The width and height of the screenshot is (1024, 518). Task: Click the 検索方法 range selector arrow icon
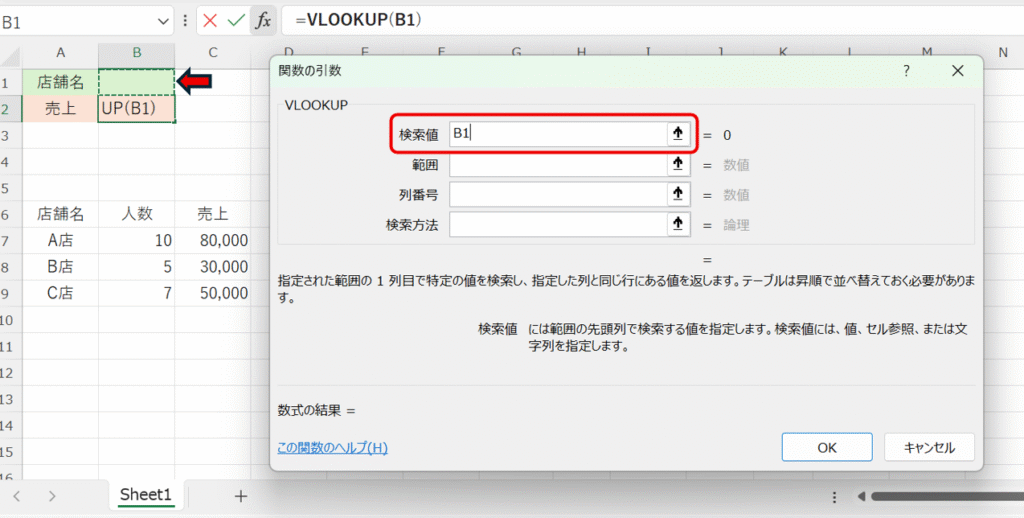(678, 225)
